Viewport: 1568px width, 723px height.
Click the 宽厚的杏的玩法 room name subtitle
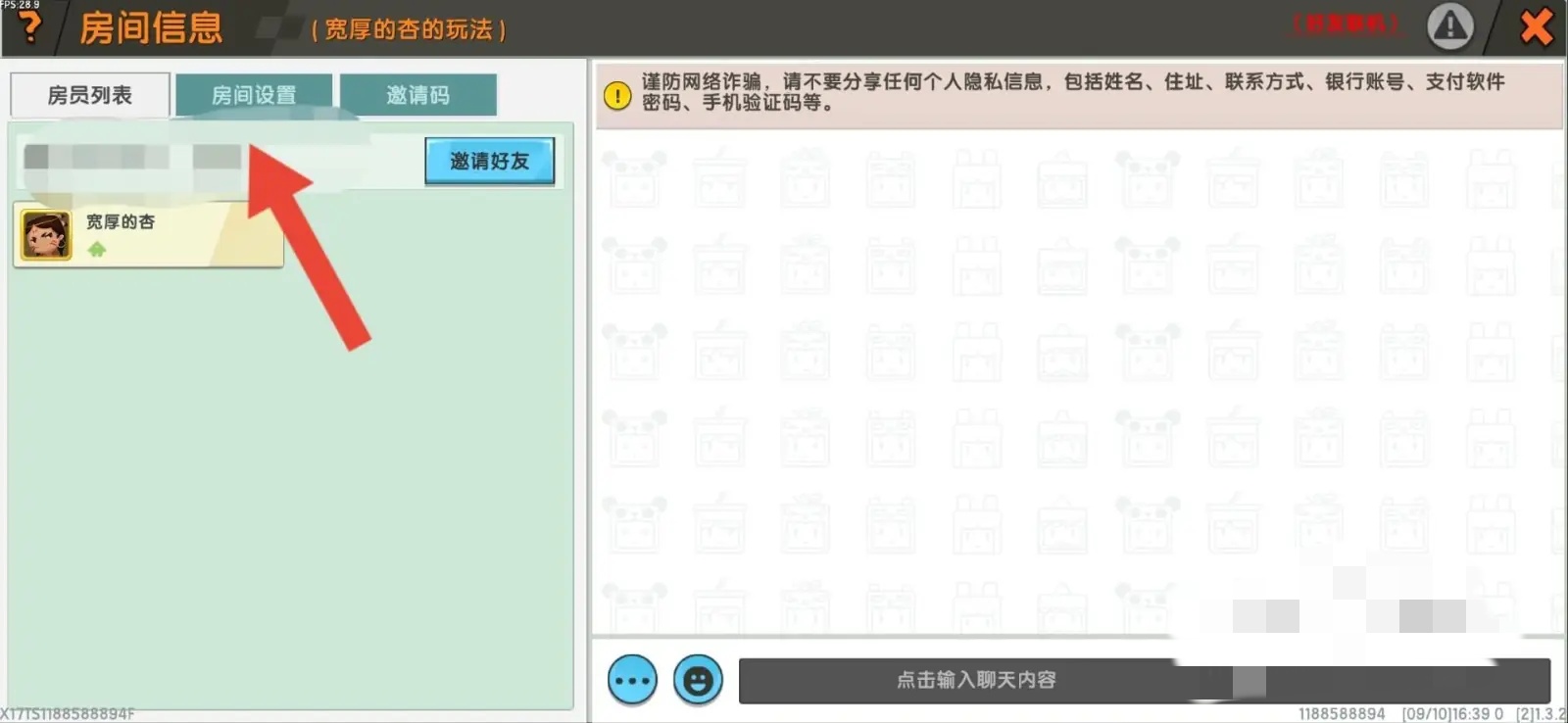408,30
